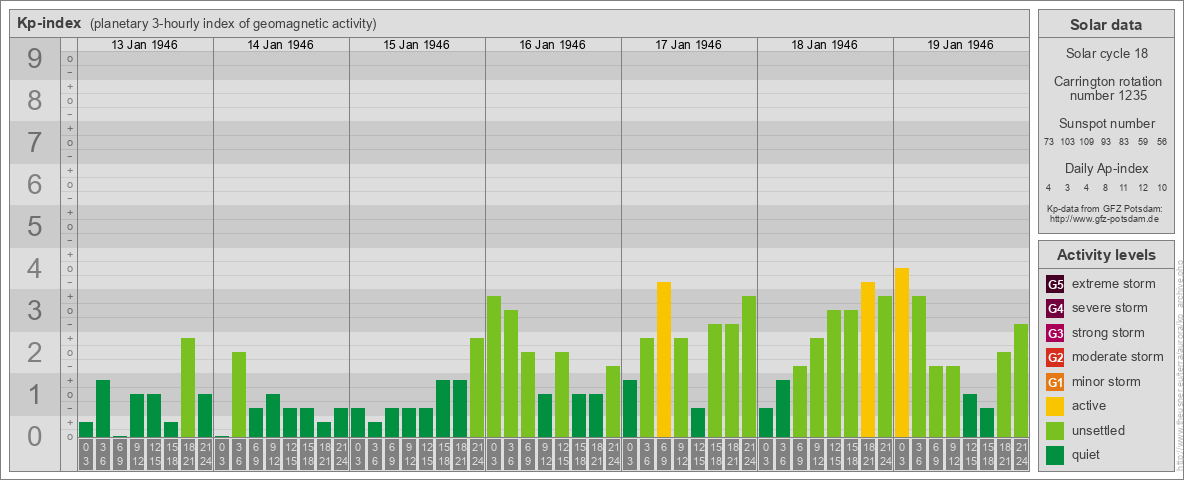The height and width of the screenshot is (480, 1184).
Task: Click the light green bar on 14 Jan, 3-6 h
Action: [x=239, y=394]
